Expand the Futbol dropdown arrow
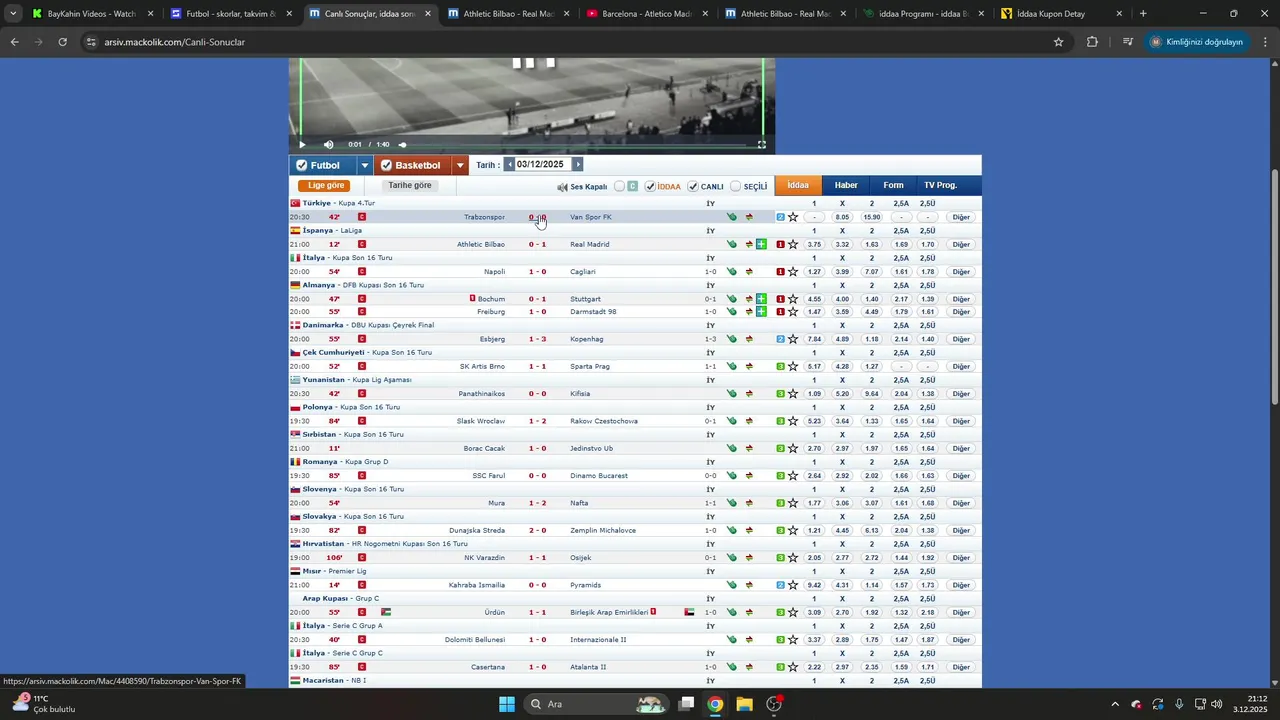1280x720 pixels. pos(365,165)
